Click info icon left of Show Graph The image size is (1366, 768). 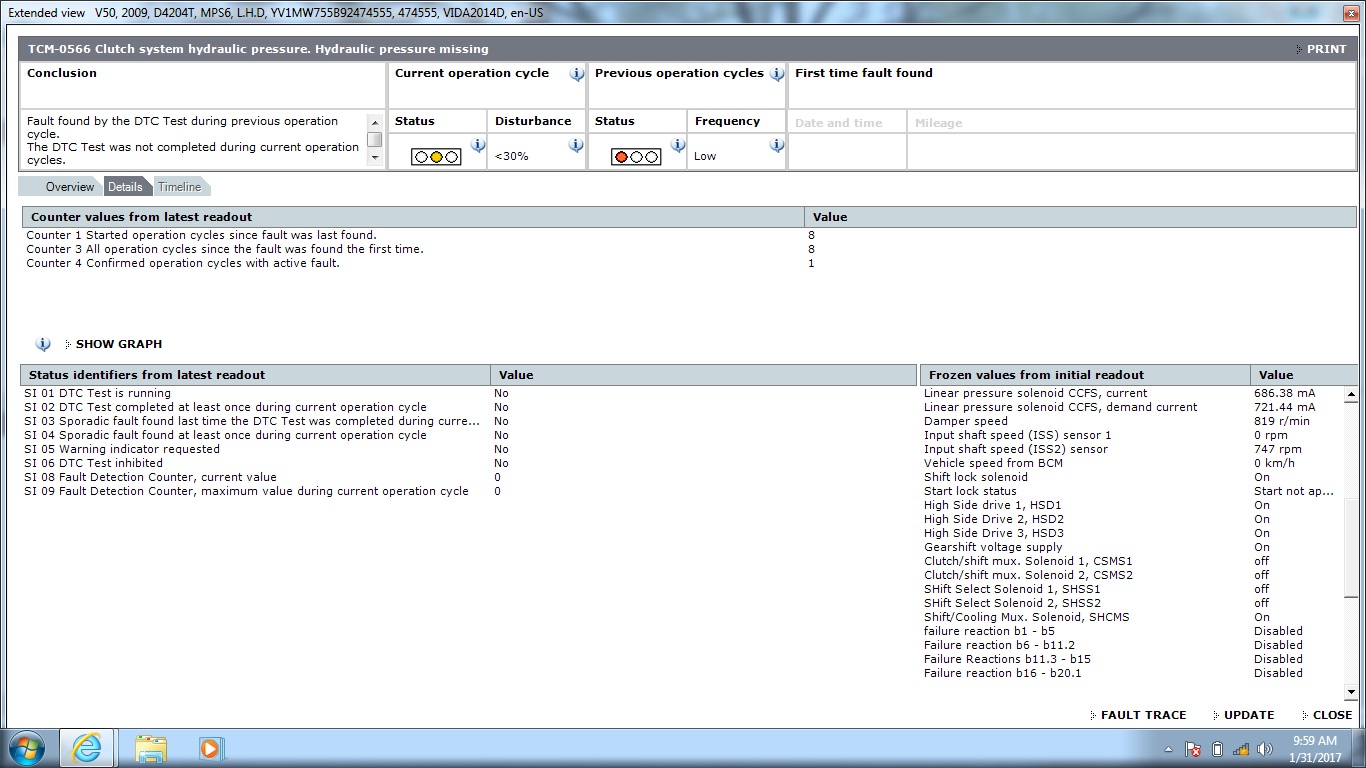tap(43, 344)
